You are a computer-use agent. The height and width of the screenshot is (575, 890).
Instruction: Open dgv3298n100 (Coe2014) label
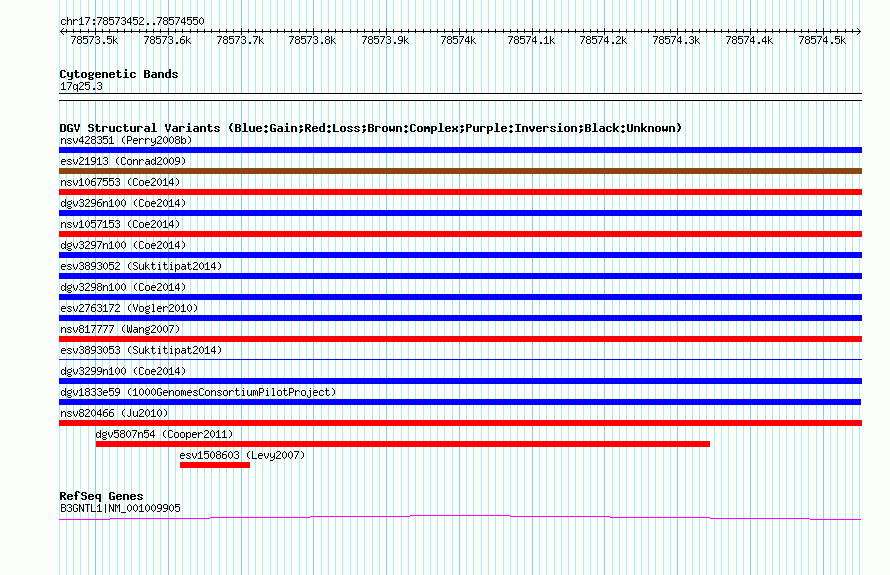click(123, 287)
